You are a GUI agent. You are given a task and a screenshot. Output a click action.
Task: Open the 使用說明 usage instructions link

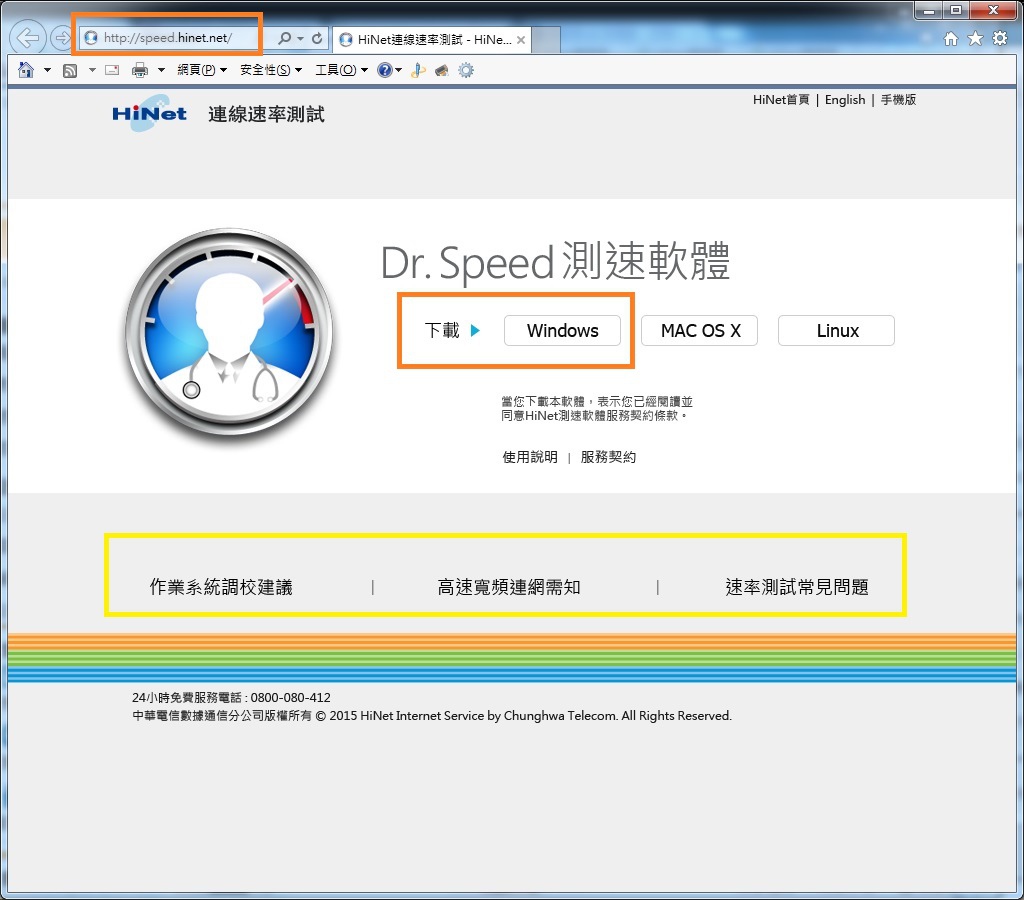tap(530, 457)
